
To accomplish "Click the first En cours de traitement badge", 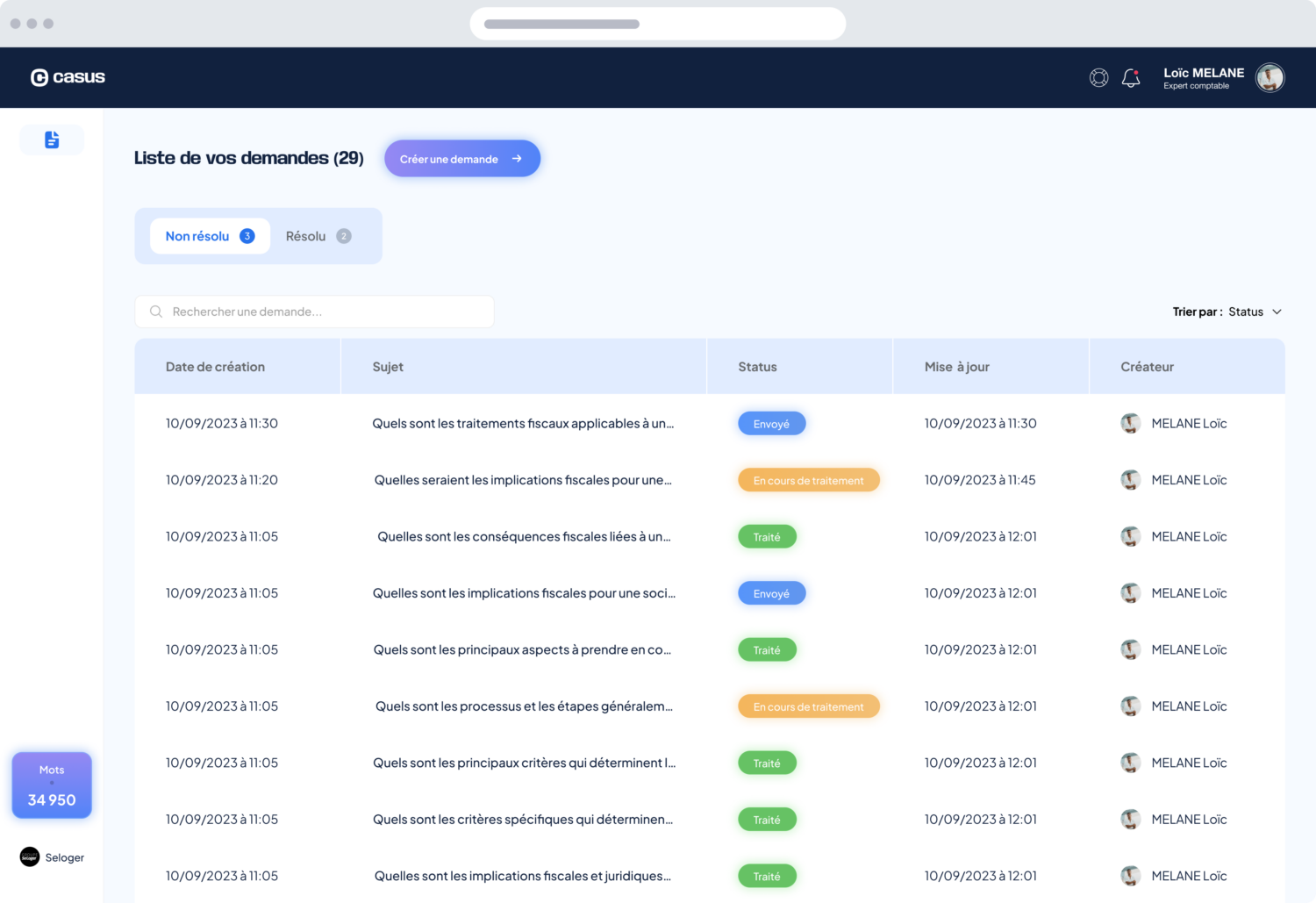I will click(808, 480).
